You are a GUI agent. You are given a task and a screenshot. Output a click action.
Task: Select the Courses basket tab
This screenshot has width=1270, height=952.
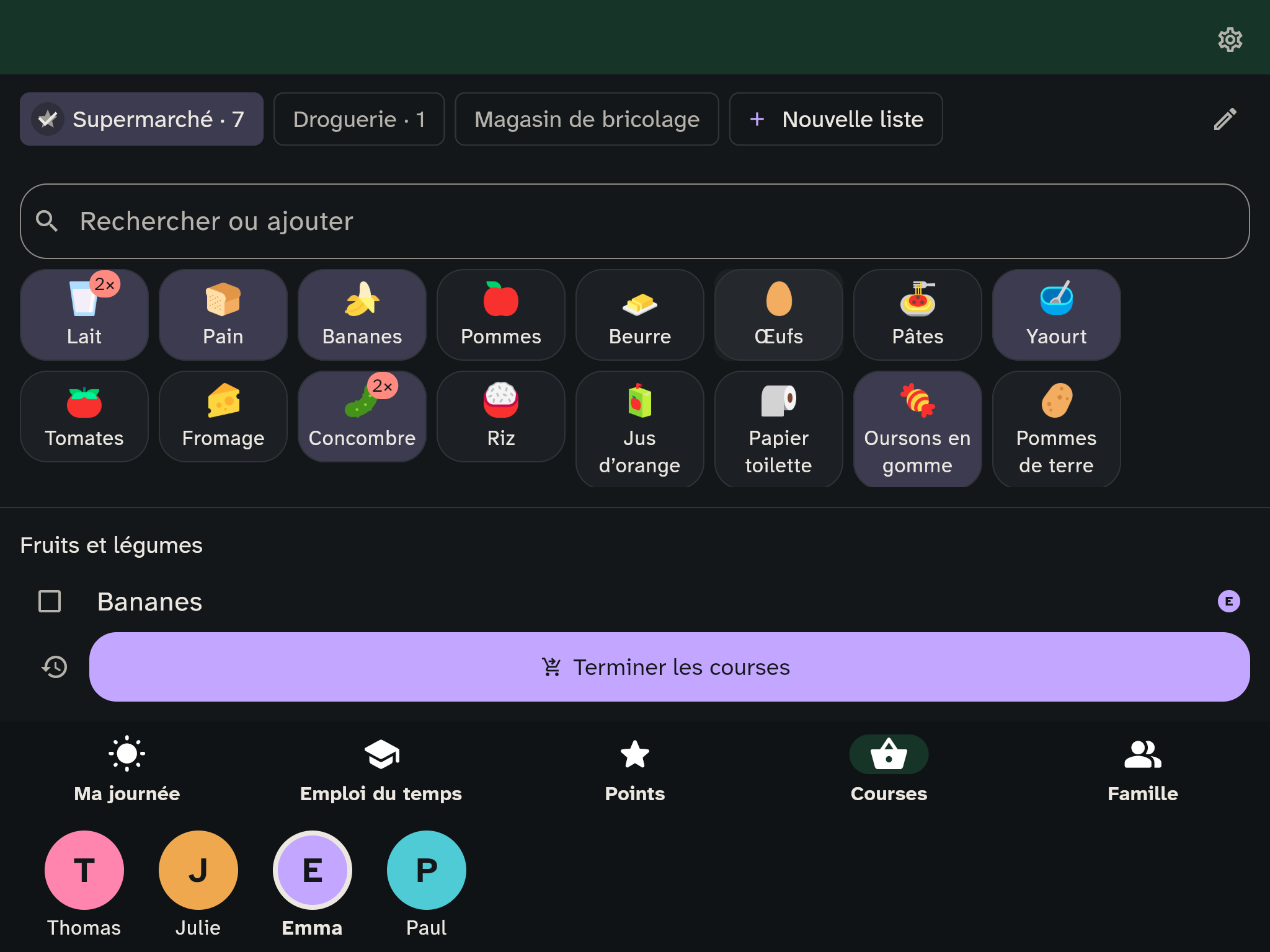pyautogui.click(x=889, y=770)
